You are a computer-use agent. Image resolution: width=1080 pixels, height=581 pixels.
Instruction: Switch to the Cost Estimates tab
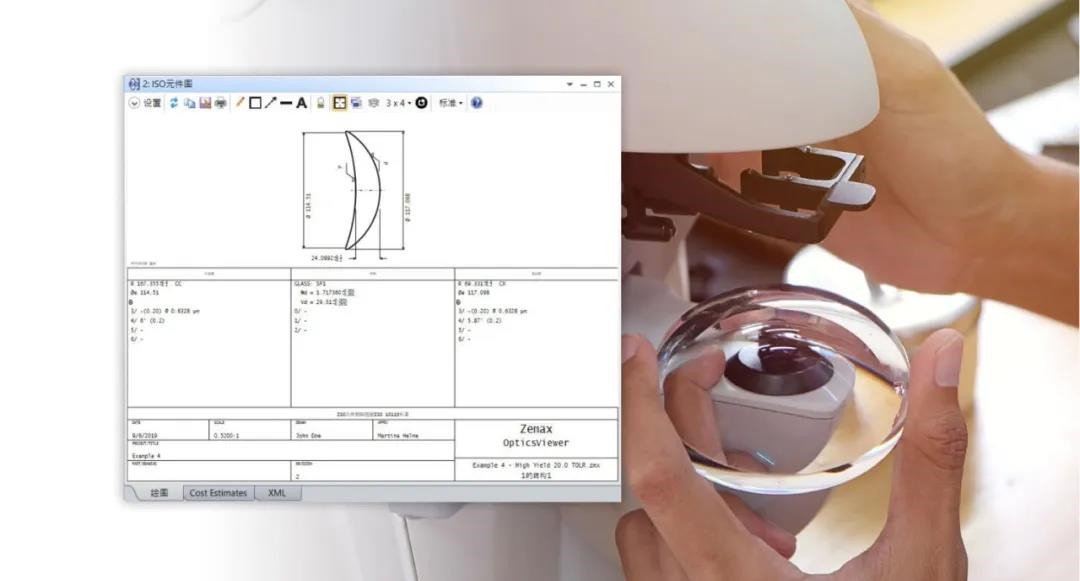coord(218,493)
